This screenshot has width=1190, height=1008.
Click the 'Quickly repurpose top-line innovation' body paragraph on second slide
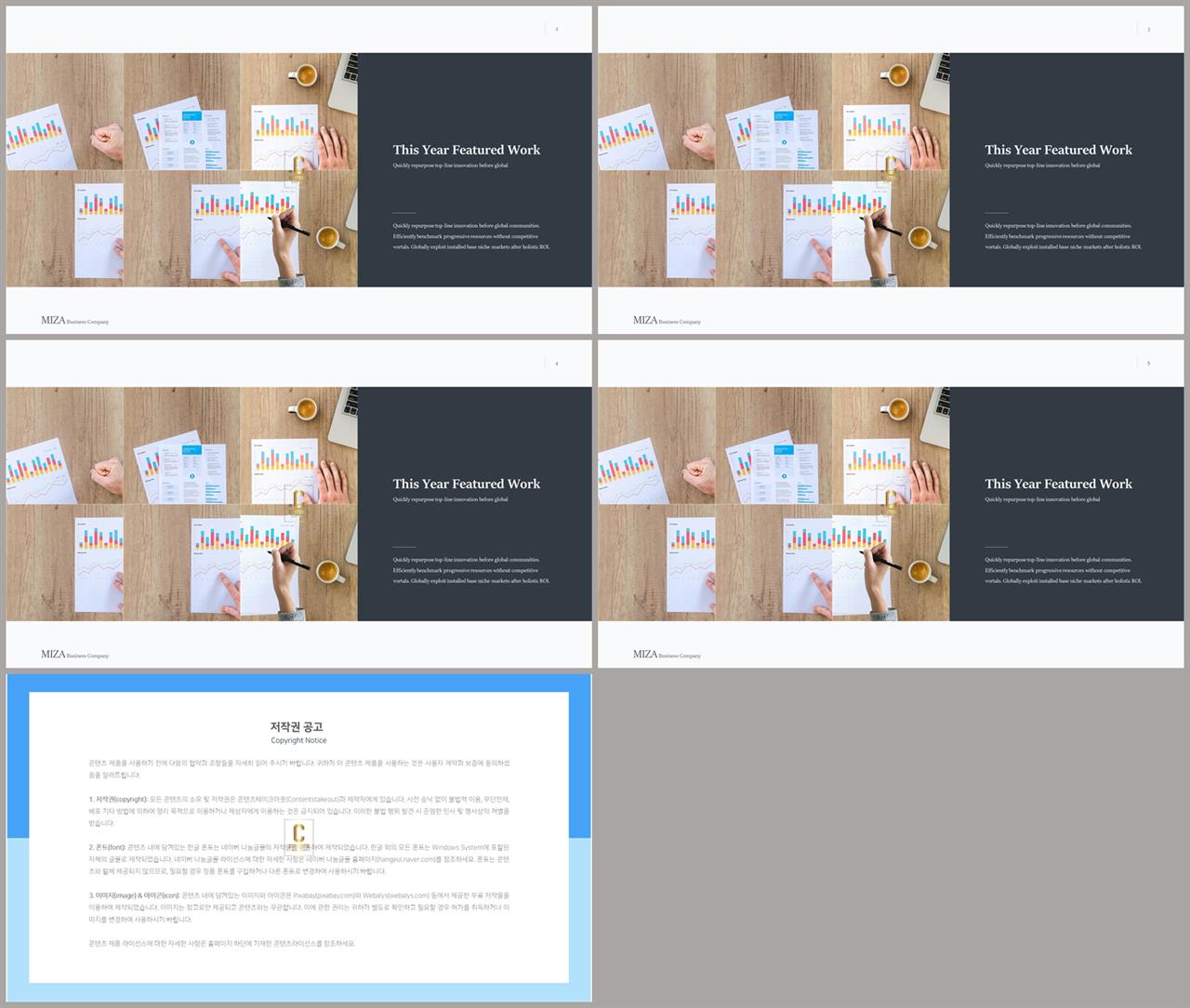tap(1064, 236)
